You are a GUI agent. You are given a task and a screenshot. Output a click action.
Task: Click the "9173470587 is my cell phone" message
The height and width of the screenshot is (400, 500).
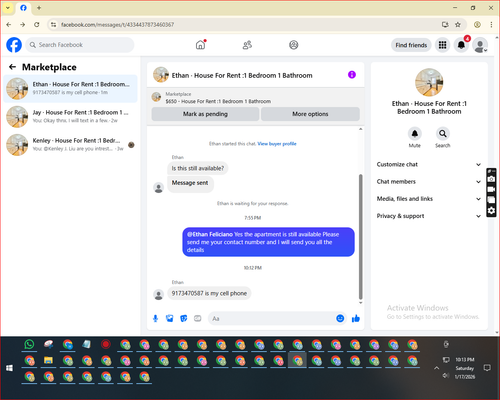point(209,293)
